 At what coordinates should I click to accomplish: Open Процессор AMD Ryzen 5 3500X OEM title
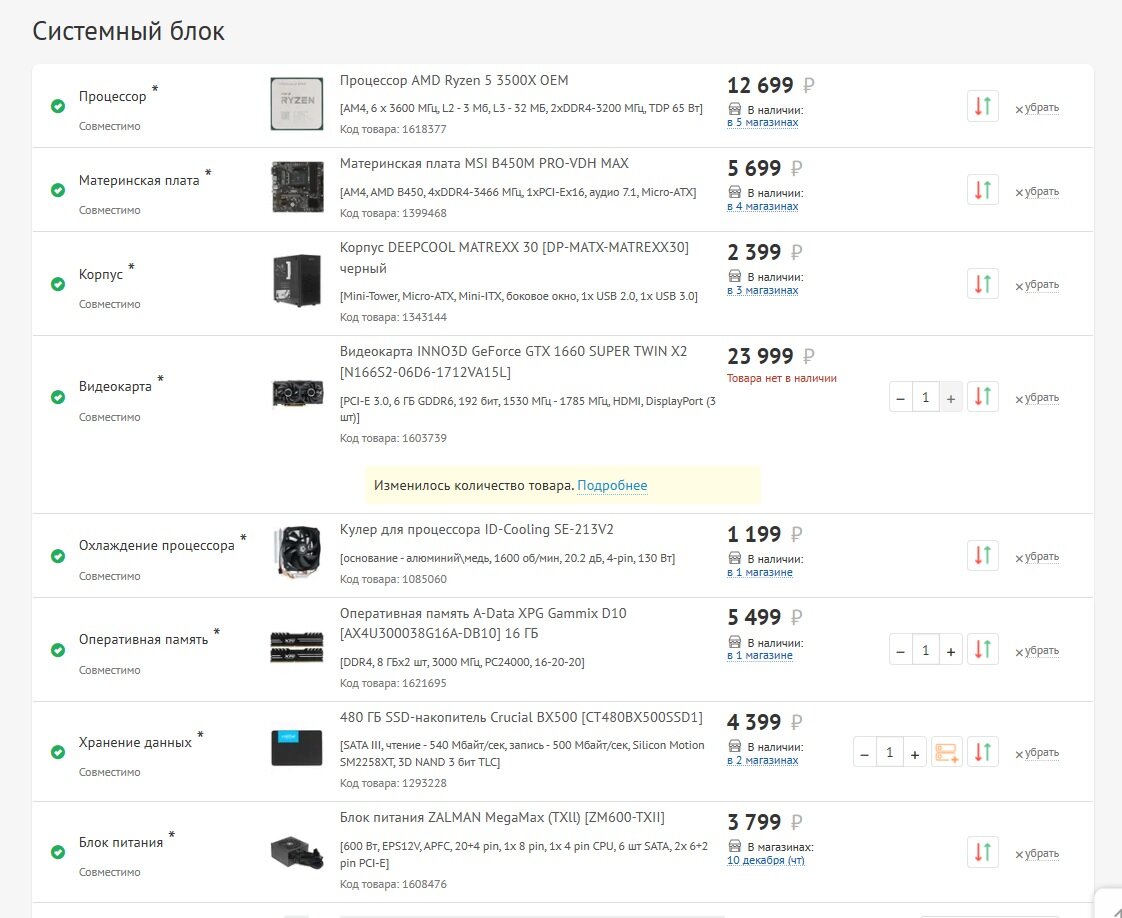pos(454,80)
